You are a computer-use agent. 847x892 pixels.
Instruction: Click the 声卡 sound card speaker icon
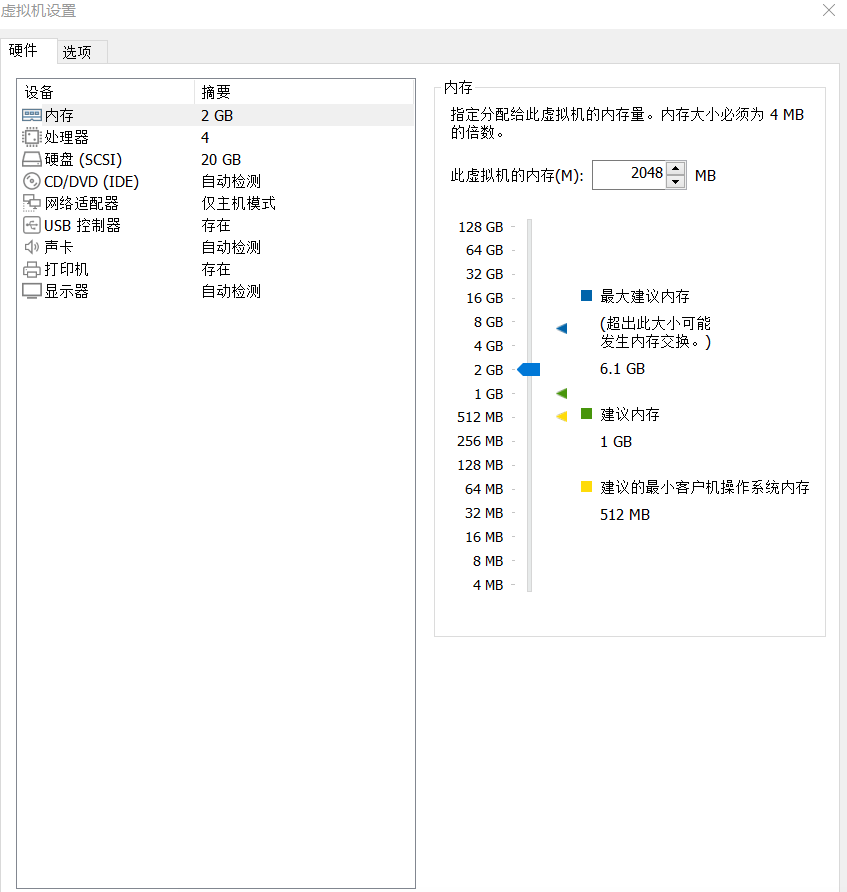point(32,247)
